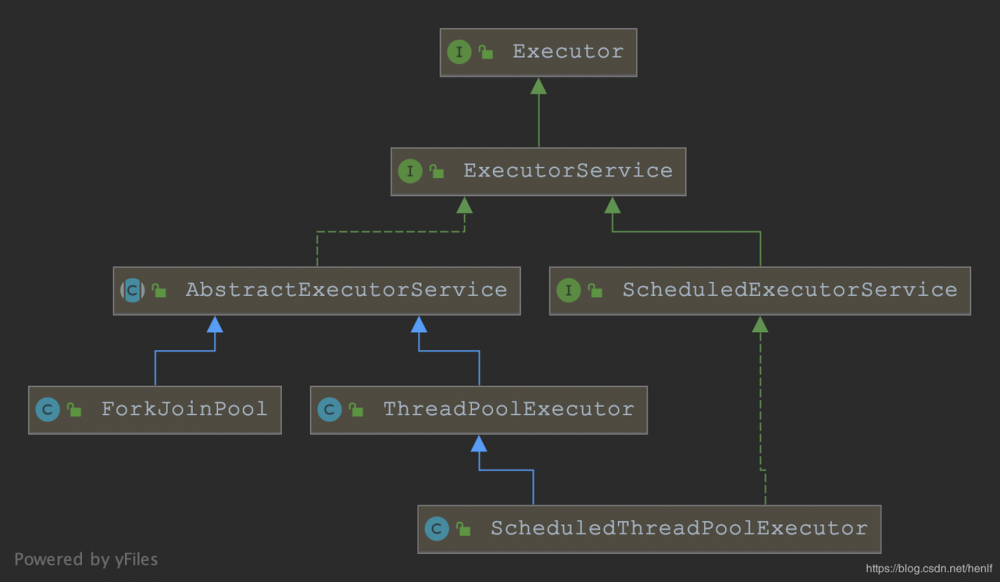Click the interface icon on Executor node
Screen dimensions: 1000x582
pos(460,52)
